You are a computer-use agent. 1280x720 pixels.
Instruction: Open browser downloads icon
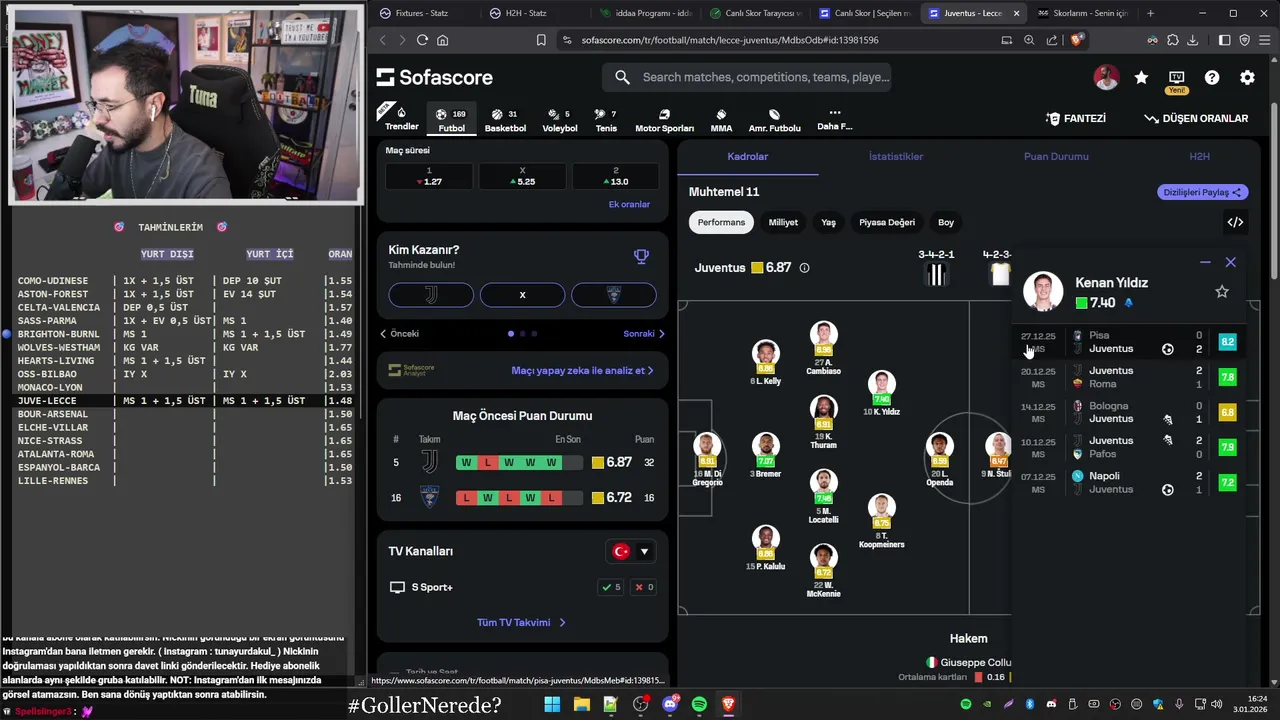[x=1194, y=40]
